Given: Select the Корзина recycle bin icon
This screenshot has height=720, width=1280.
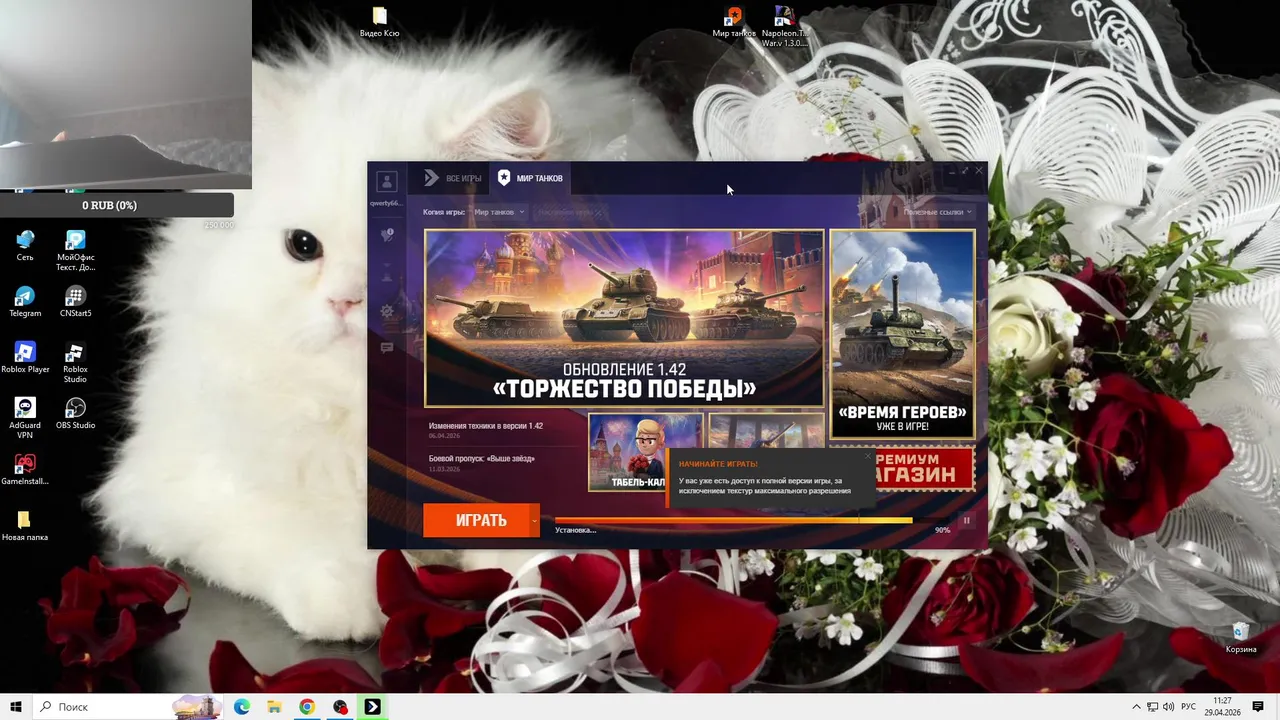Looking at the screenshot, I should pos(1241,638).
